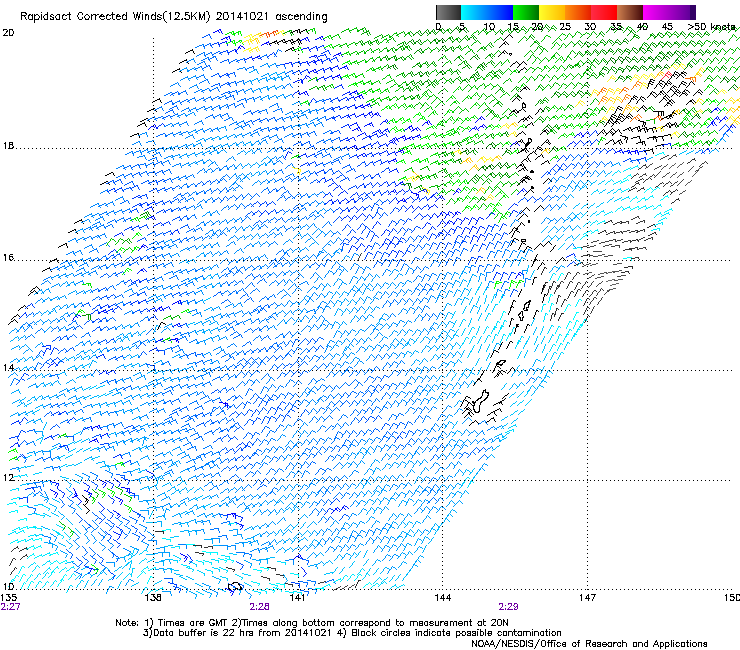Click the latitude label '20'
The height and width of the screenshot is (650, 740).
tap(8, 33)
